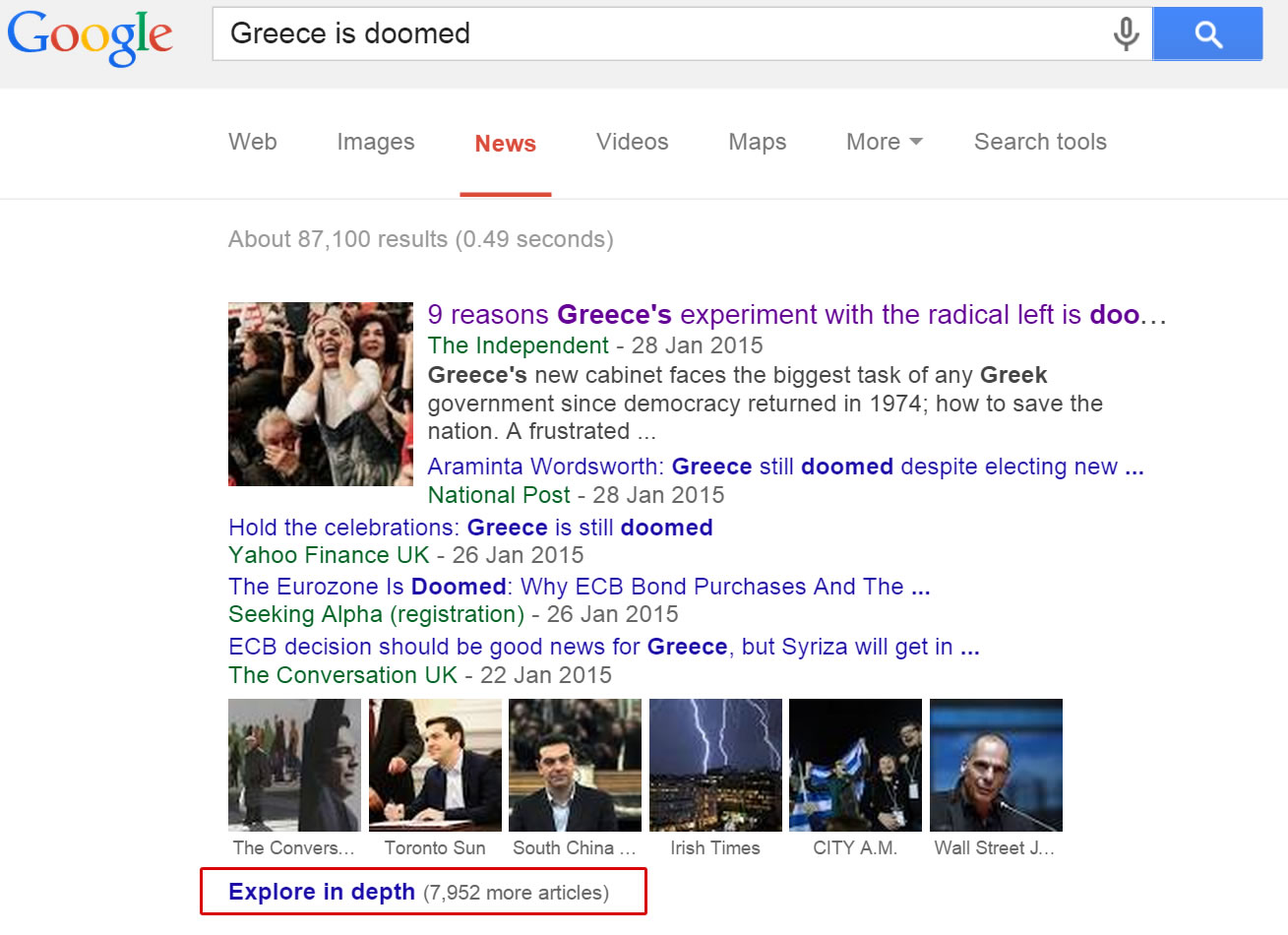The image size is (1288, 935).
Task: Open The Eurozone Is Doomed article
Action: pos(579,587)
